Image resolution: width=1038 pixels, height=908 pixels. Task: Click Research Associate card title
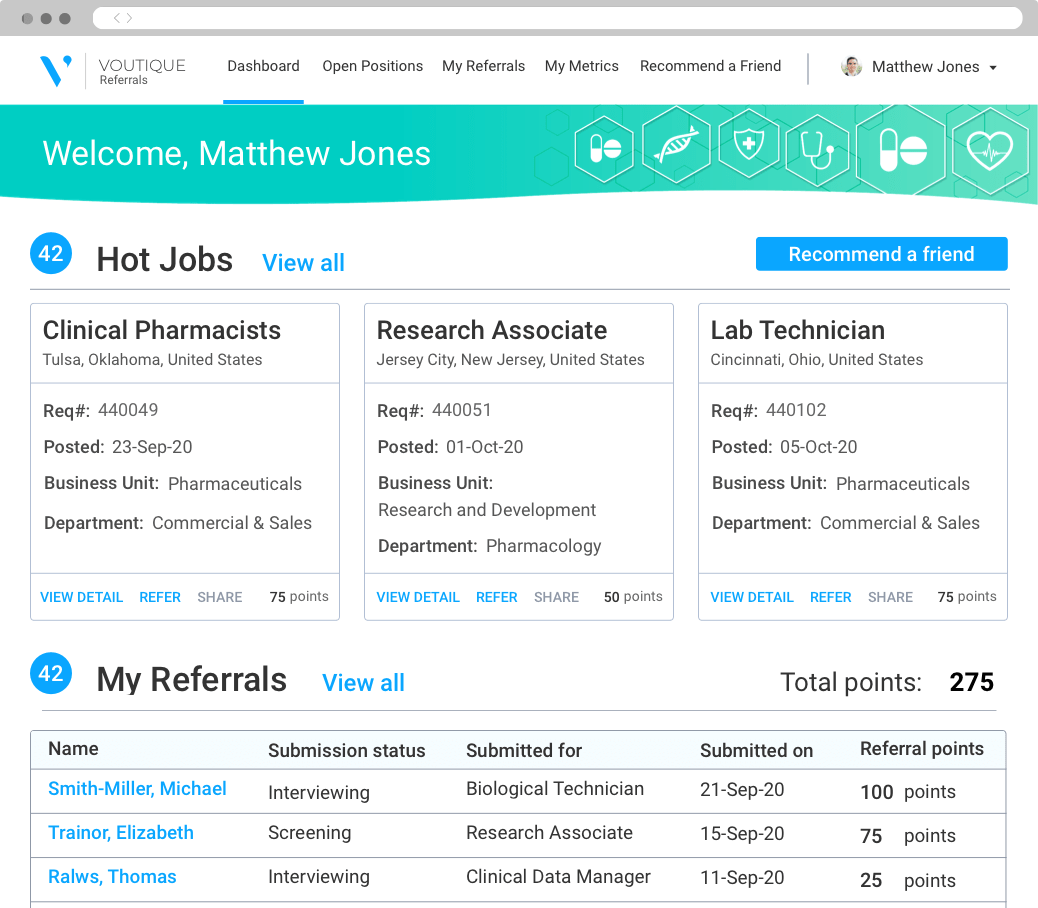tap(492, 330)
